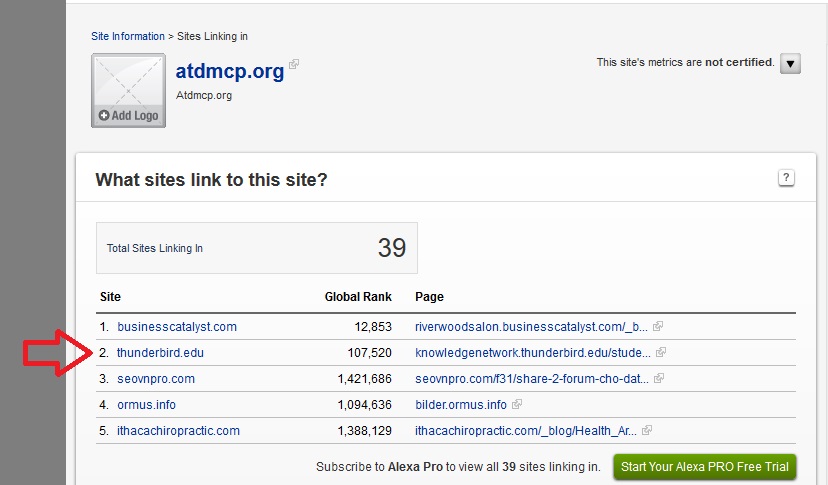Open external link icon next to atdmcp.org
Image resolution: width=828 pixels, height=485 pixels.
[x=294, y=64]
